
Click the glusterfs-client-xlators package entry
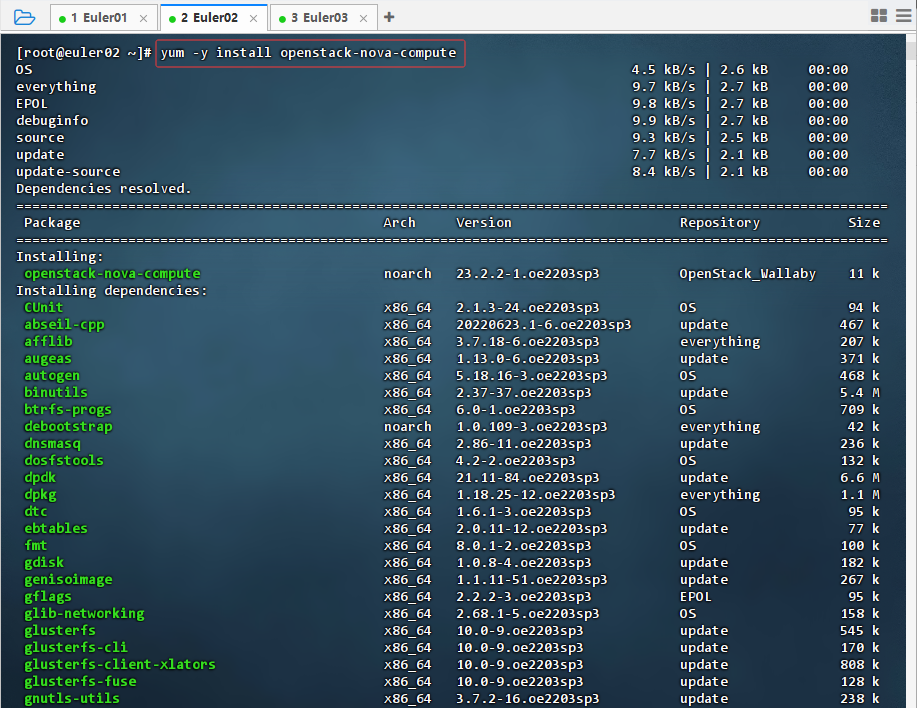pos(120,664)
